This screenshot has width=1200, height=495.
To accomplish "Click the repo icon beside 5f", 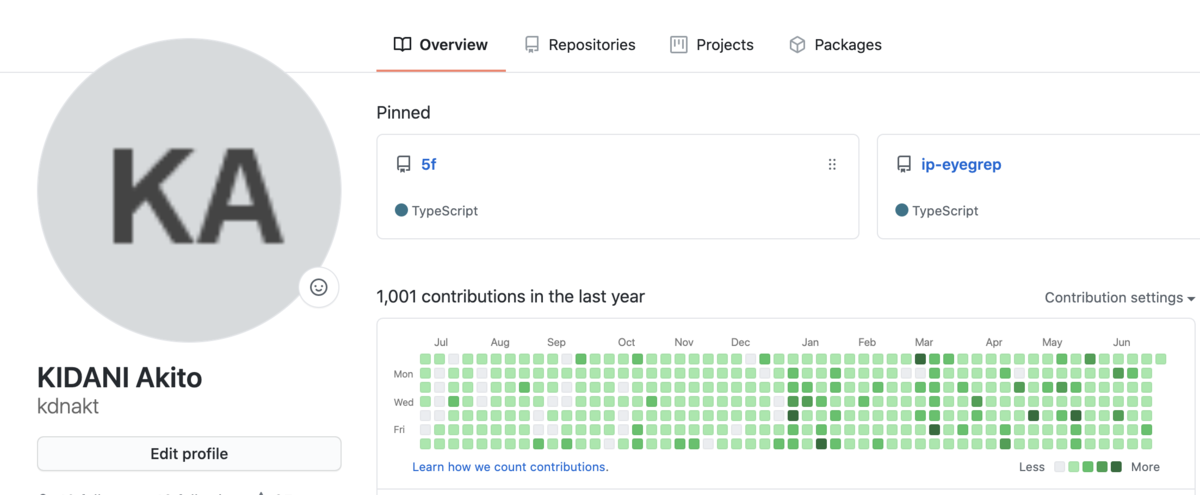I will pos(403,165).
